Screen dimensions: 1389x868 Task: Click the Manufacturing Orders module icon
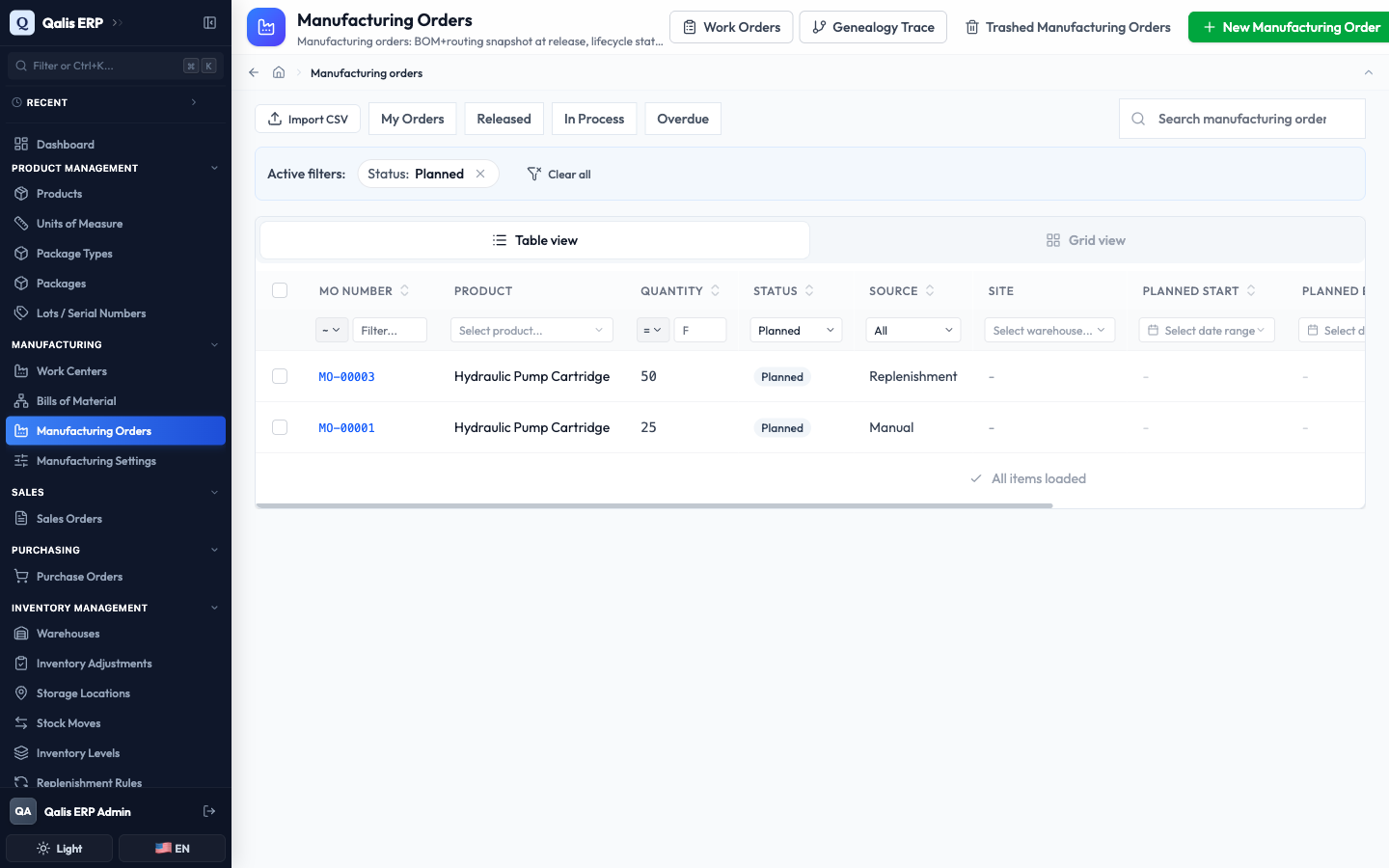[x=266, y=27]
